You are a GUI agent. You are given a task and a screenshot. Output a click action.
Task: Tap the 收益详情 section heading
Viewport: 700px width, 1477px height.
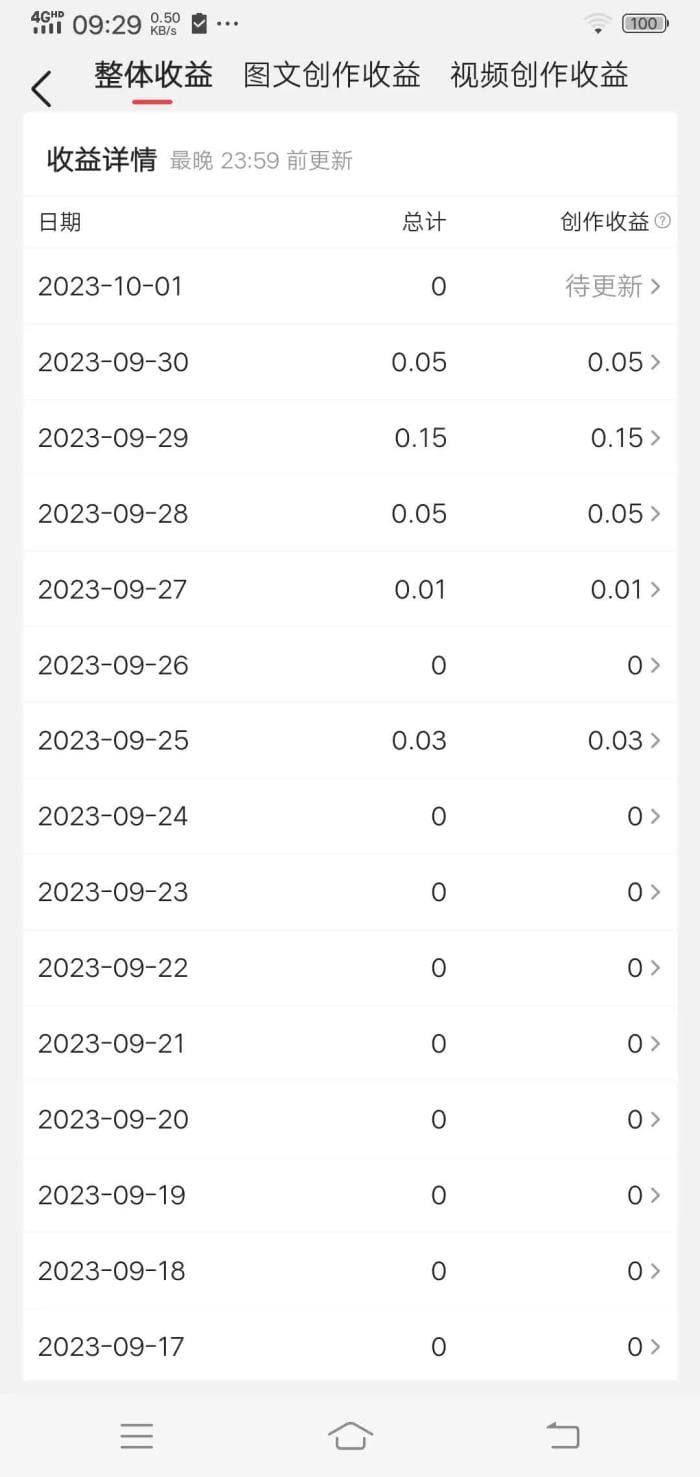102,160
